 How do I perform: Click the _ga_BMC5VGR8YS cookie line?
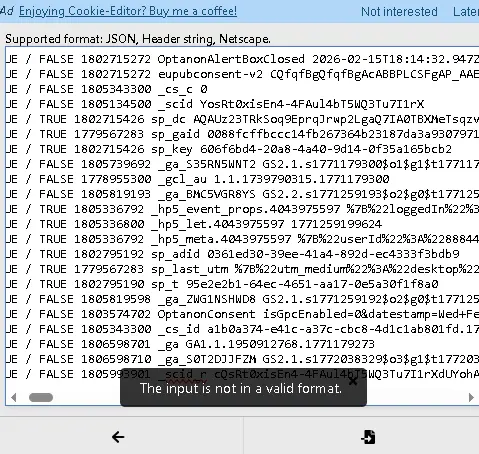click(242, 194)
